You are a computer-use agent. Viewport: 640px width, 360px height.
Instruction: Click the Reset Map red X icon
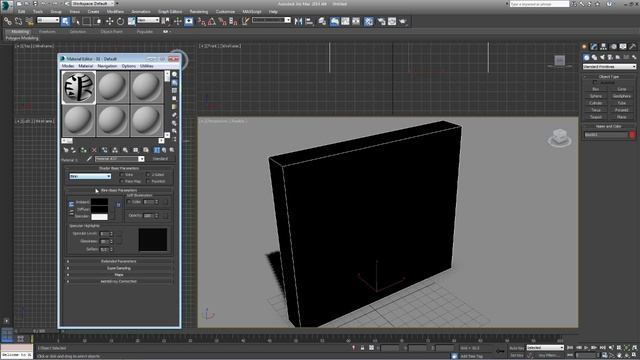(x=94, y=150)
